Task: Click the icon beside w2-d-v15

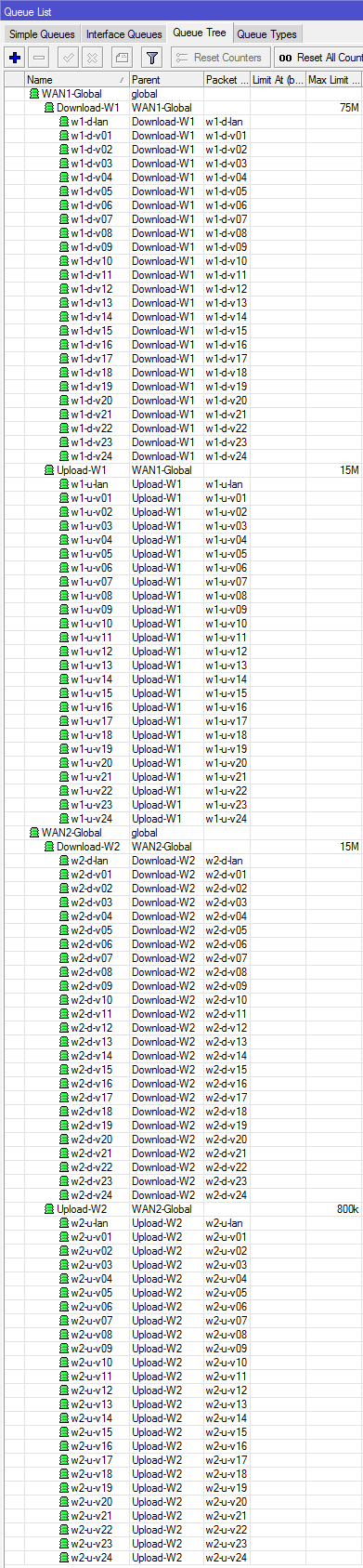Action: (64, 1070)
